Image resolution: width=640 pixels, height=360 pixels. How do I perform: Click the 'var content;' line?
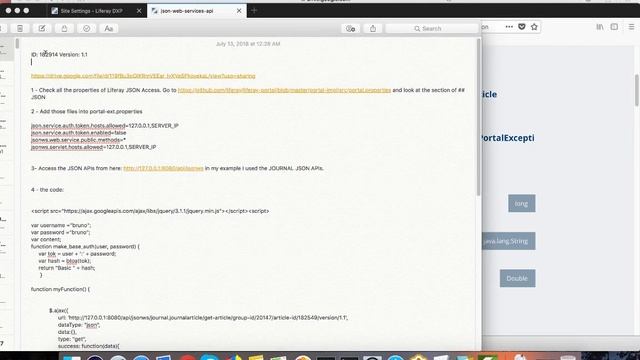pyautogui.click(x=46, y=240)
